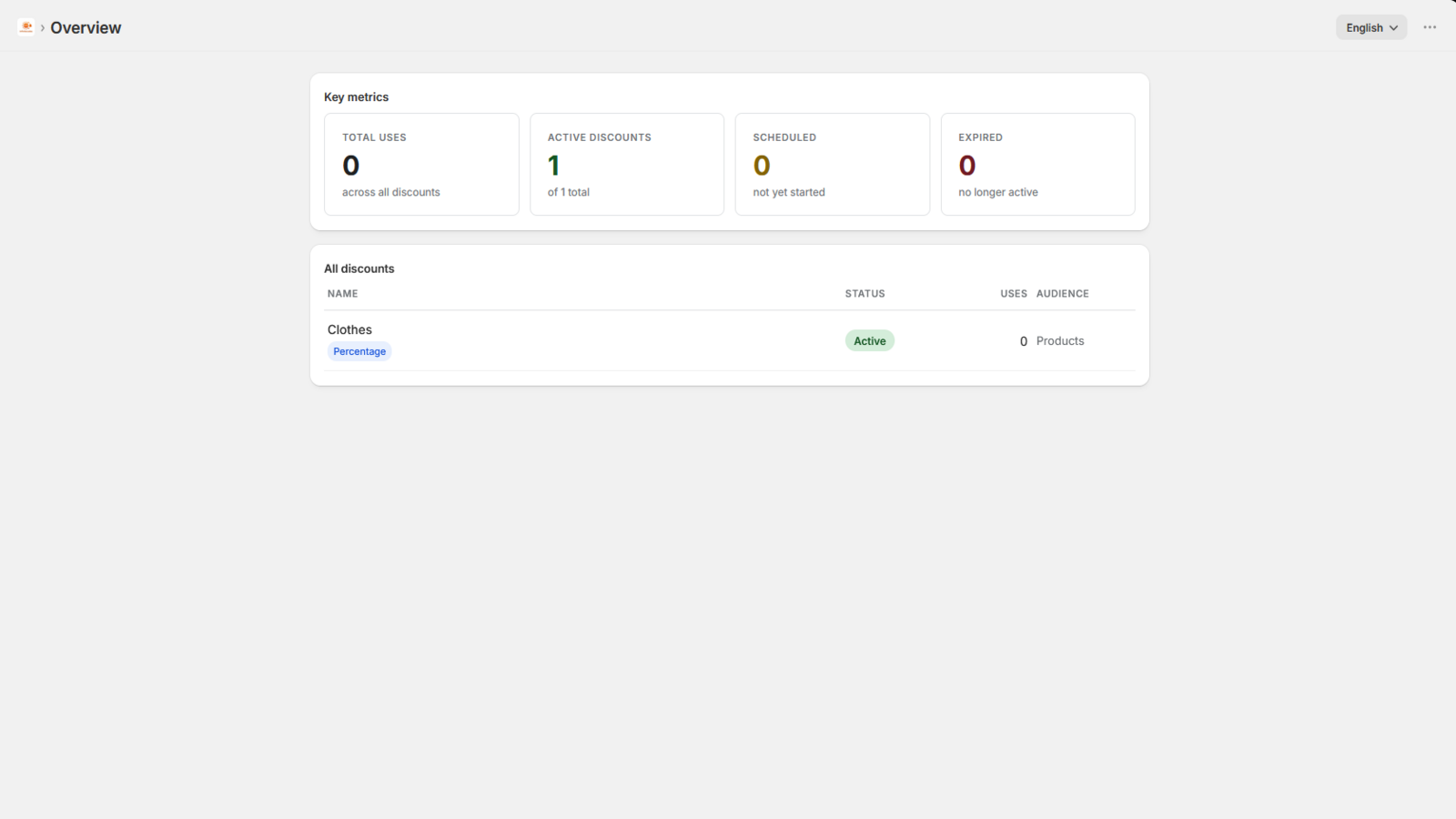Screen dimensions: 1456x819
Task: Open the English language dropdown
Action: [x=1371, y=27]
